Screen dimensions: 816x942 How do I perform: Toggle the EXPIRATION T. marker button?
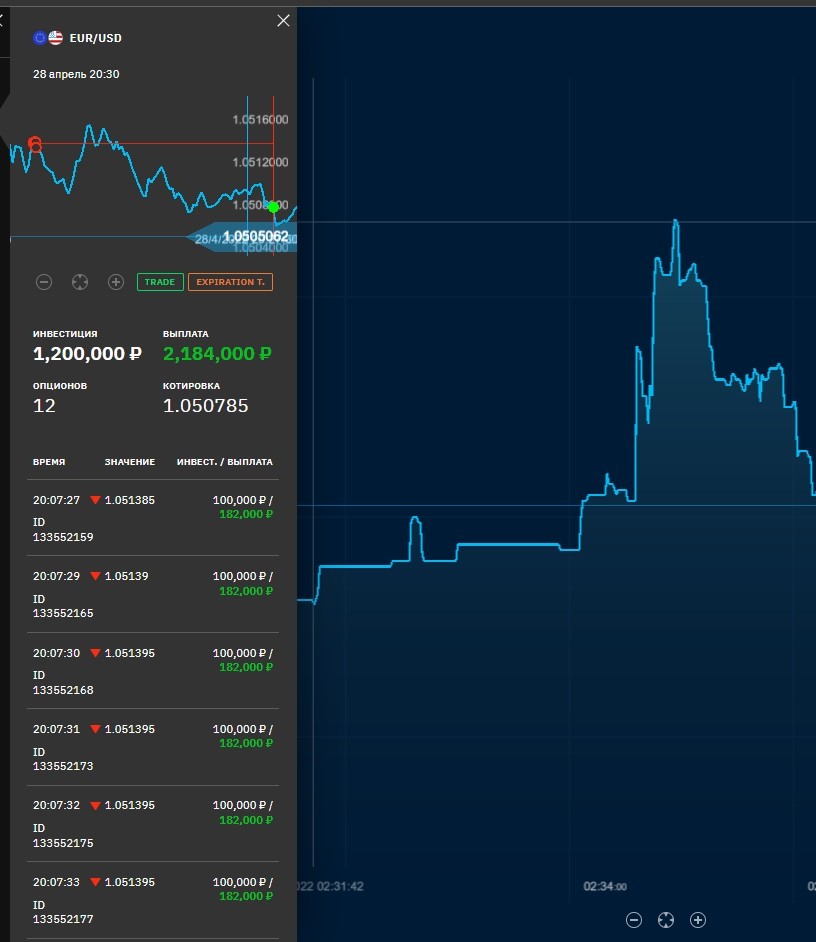[x=230, y=282]
